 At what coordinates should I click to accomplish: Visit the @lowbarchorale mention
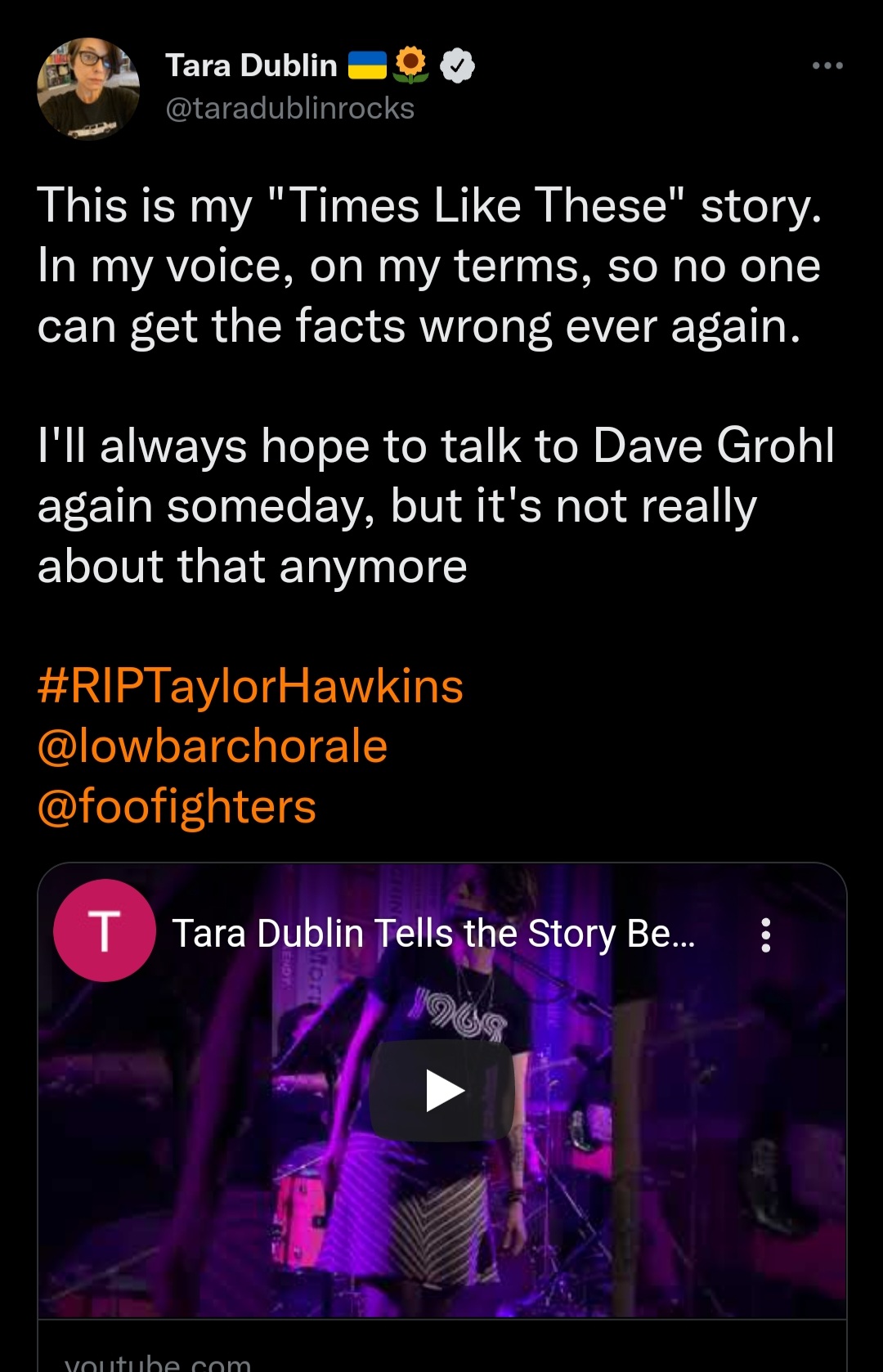tap(213, 746)
